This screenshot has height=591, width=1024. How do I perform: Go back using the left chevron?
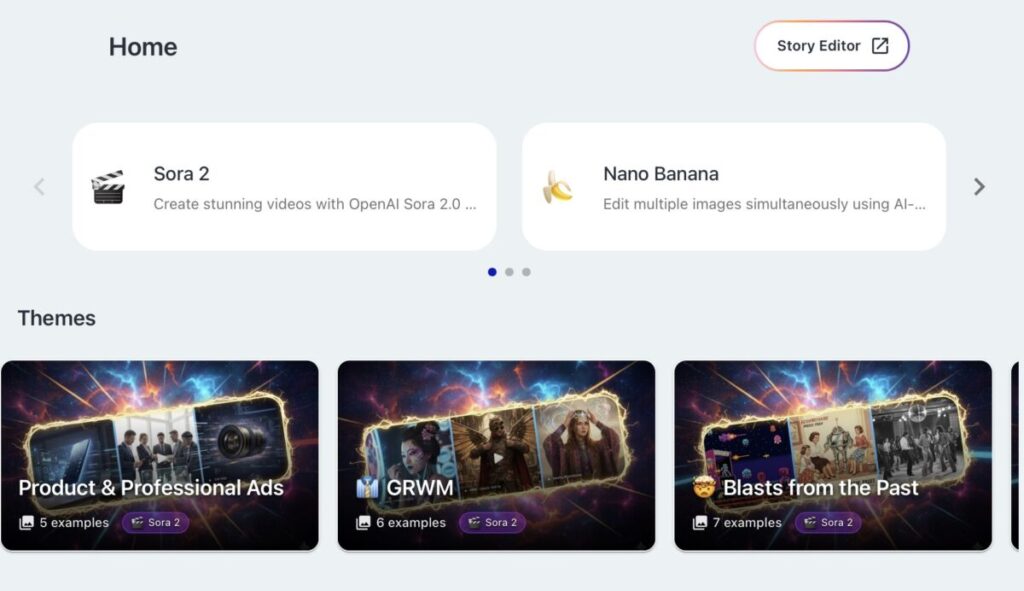(x=40, y=187)
